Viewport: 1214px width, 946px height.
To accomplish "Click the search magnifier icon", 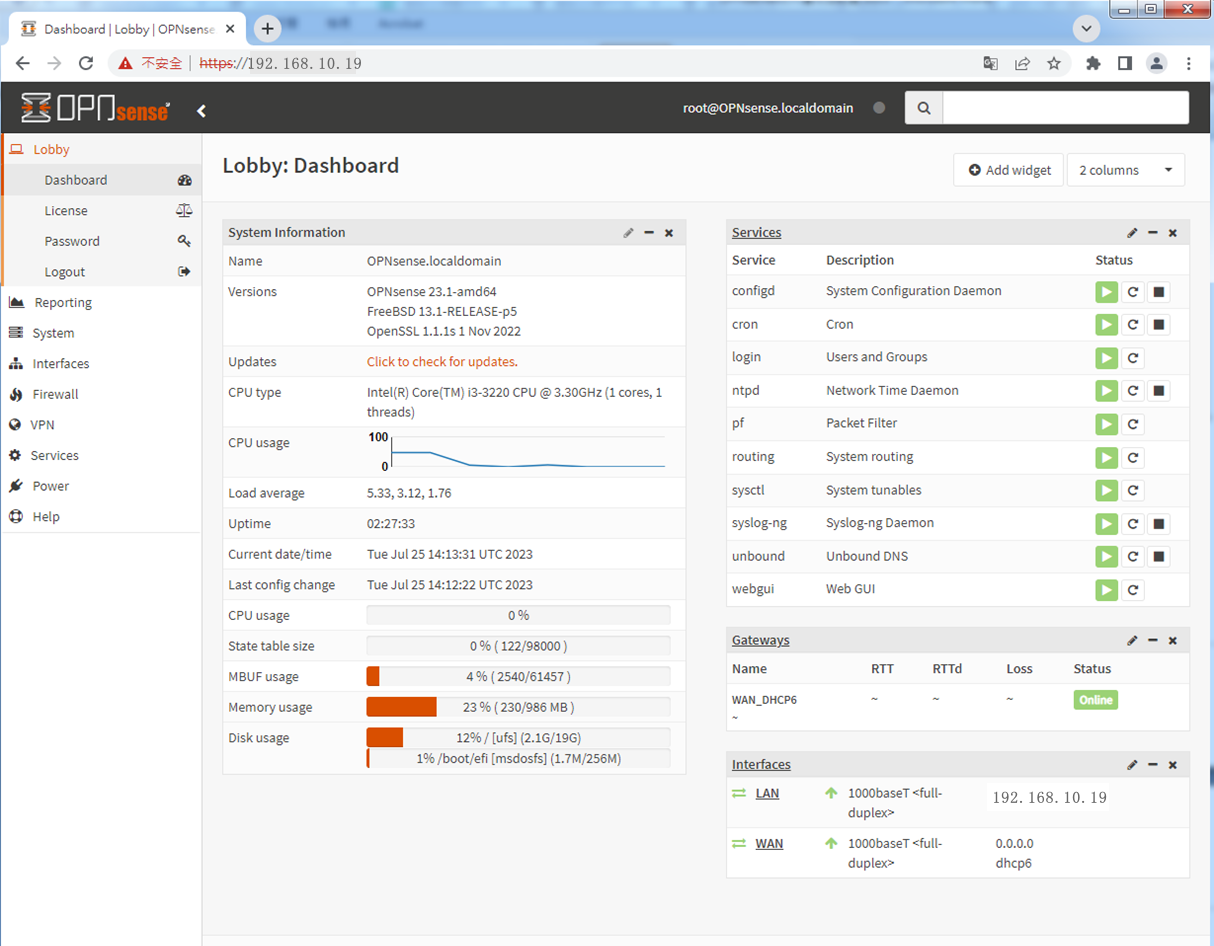I will pyautogui.click(x=924, y=108).
